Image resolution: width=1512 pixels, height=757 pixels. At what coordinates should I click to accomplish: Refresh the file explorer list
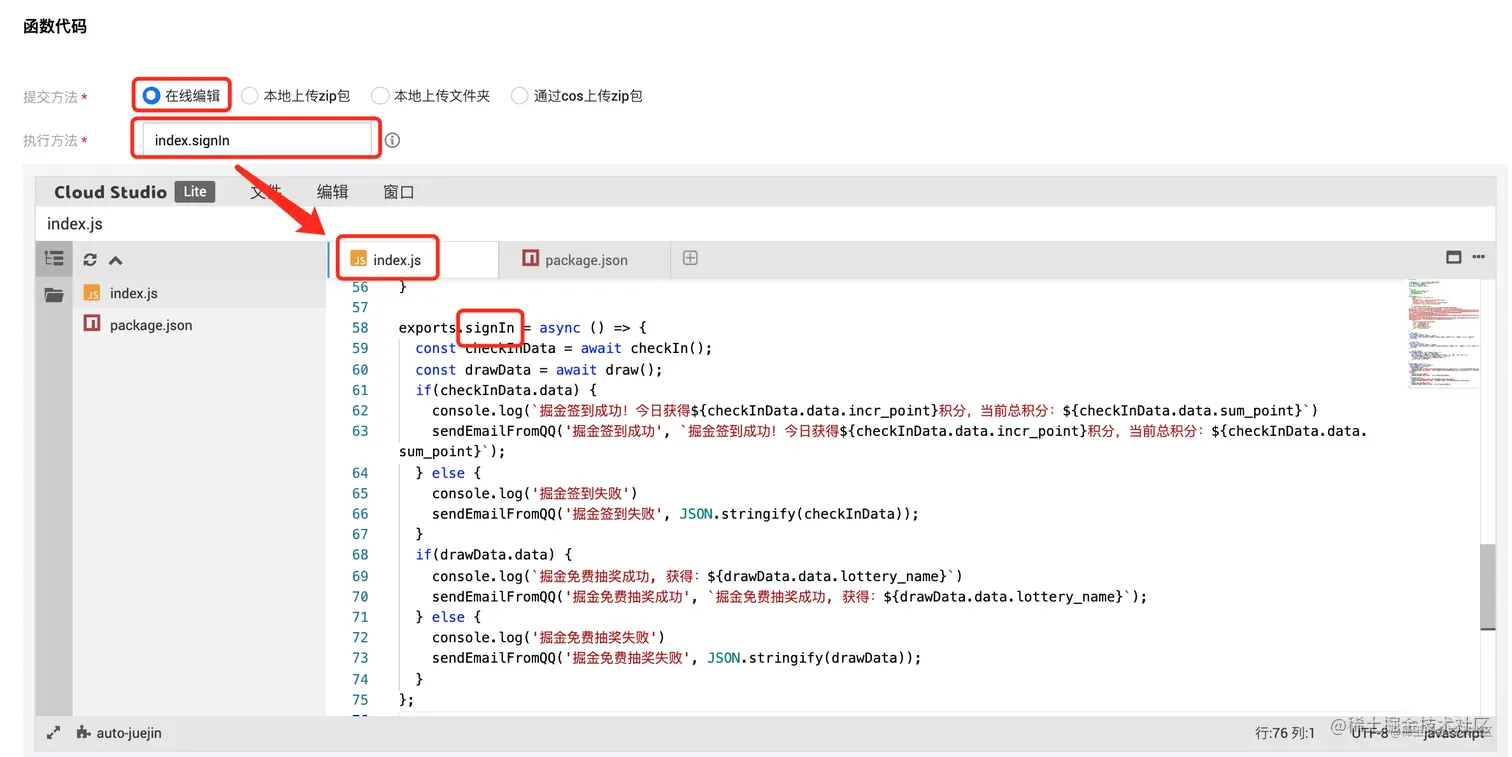tap(90, 259)
